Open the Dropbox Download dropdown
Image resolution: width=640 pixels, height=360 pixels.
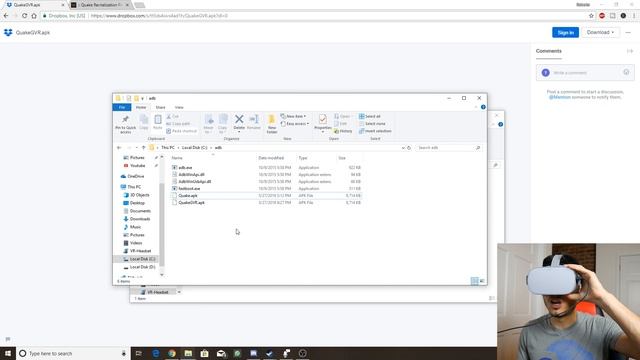coord(600,32)
